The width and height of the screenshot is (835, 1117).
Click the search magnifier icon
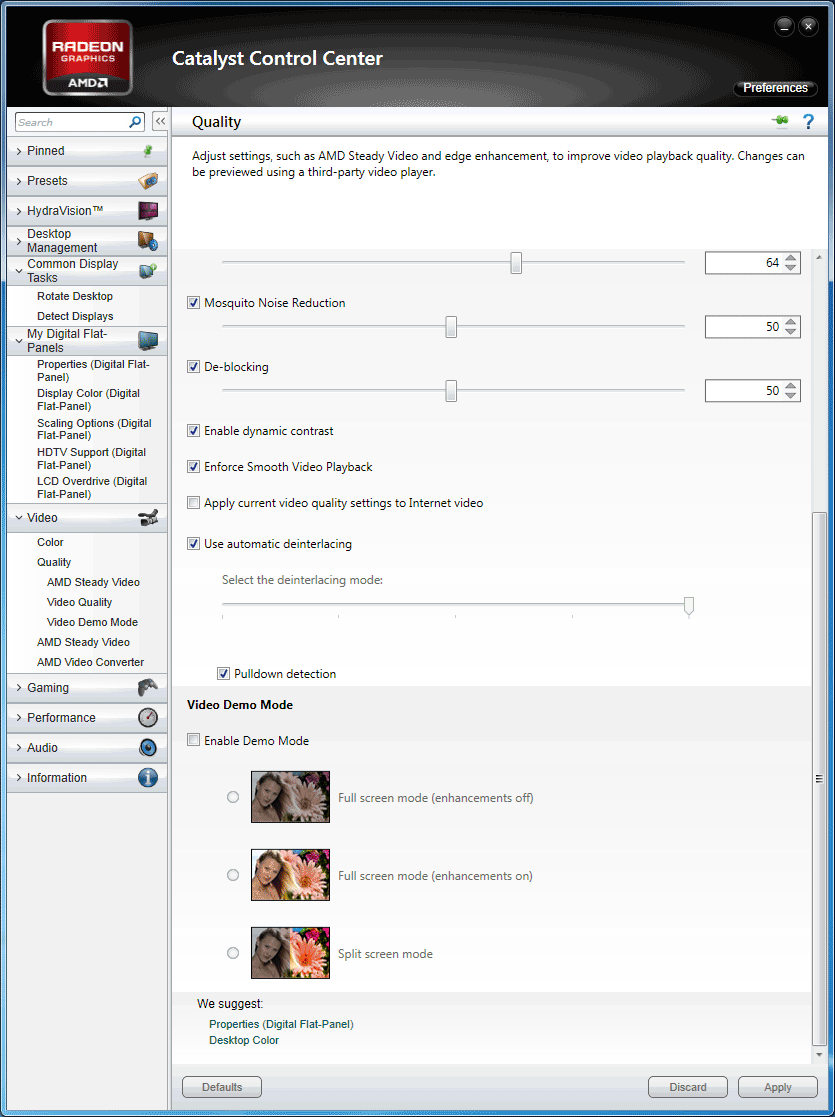pyautogui.click(x=135, y=123)
